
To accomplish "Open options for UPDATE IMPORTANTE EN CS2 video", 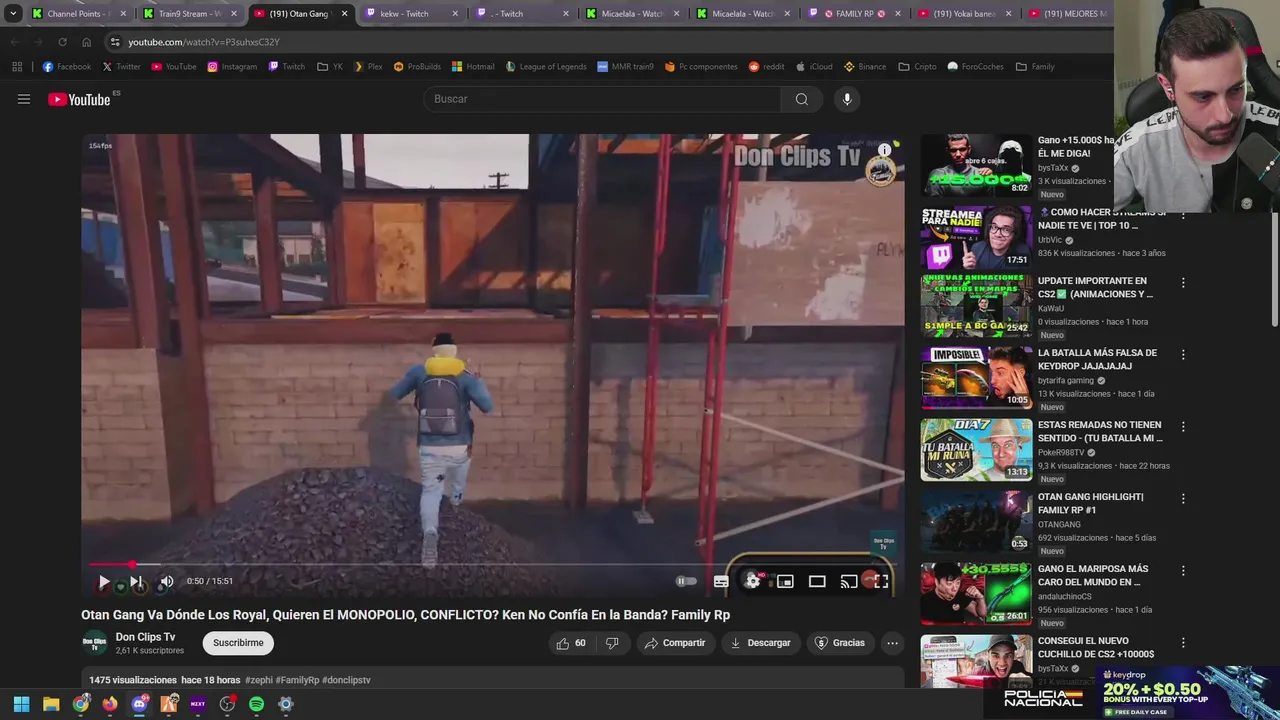I will [x=1183, y=283].
